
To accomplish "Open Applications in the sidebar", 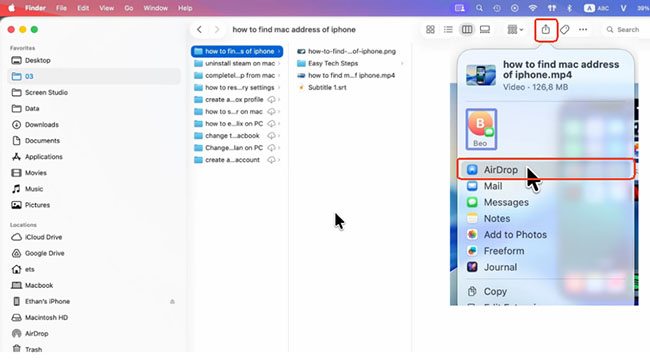I will tap(94, 157).
